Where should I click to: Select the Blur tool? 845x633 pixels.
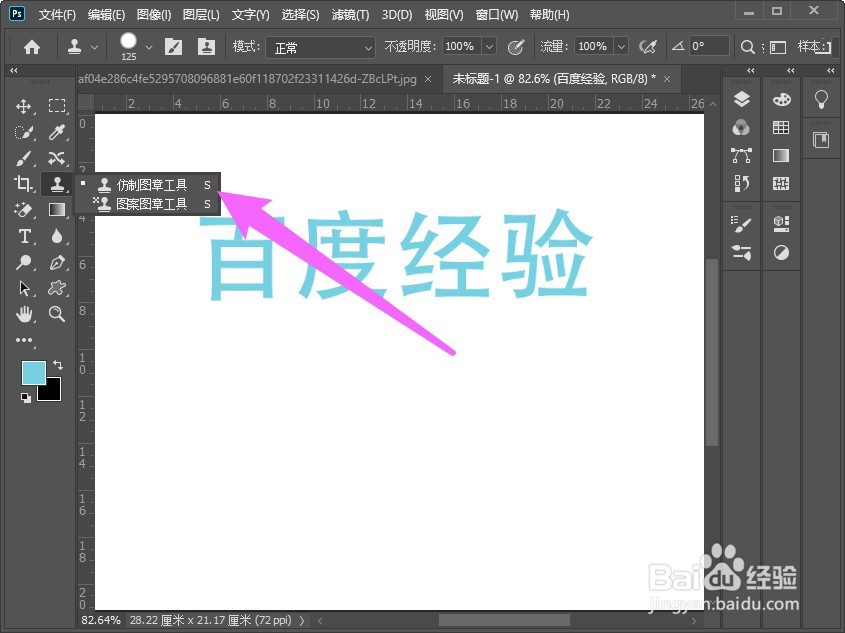point(57,236)
